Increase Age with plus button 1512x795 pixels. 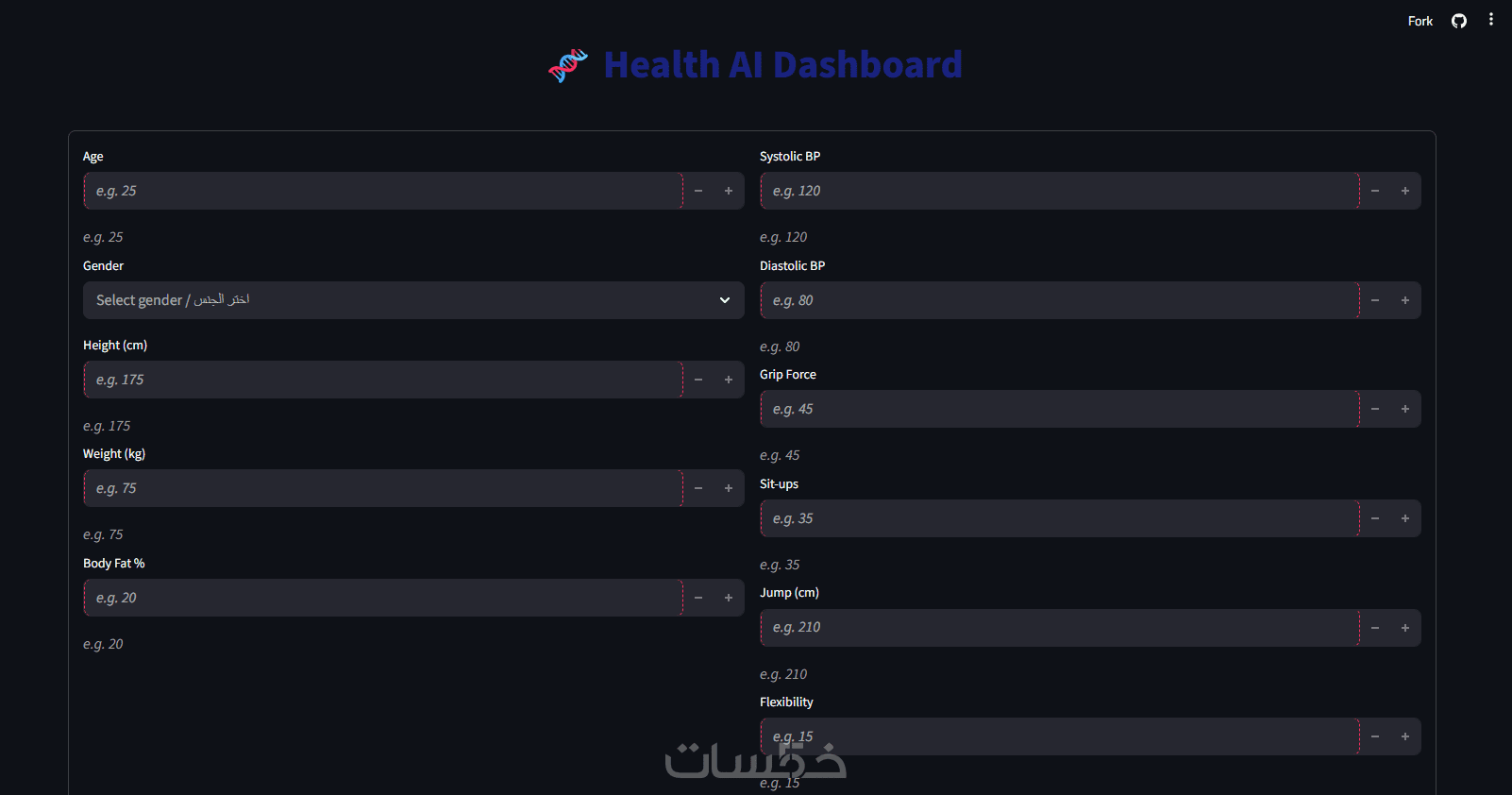pos(729,191)
